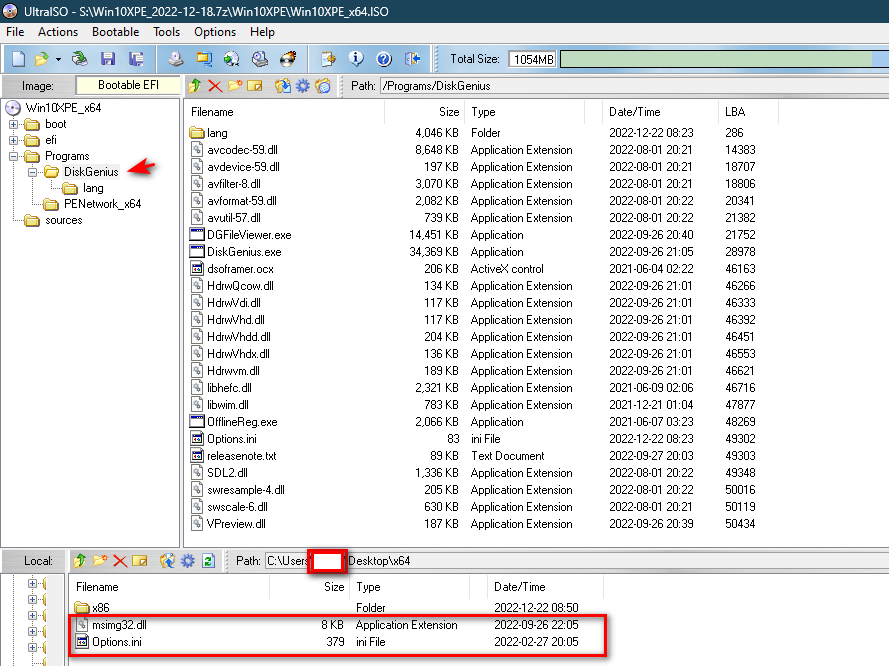The height and width of the screenshot is (666, 889).
Task: Click gear Properties icon in image toolbar
Action: click(303, 86)
